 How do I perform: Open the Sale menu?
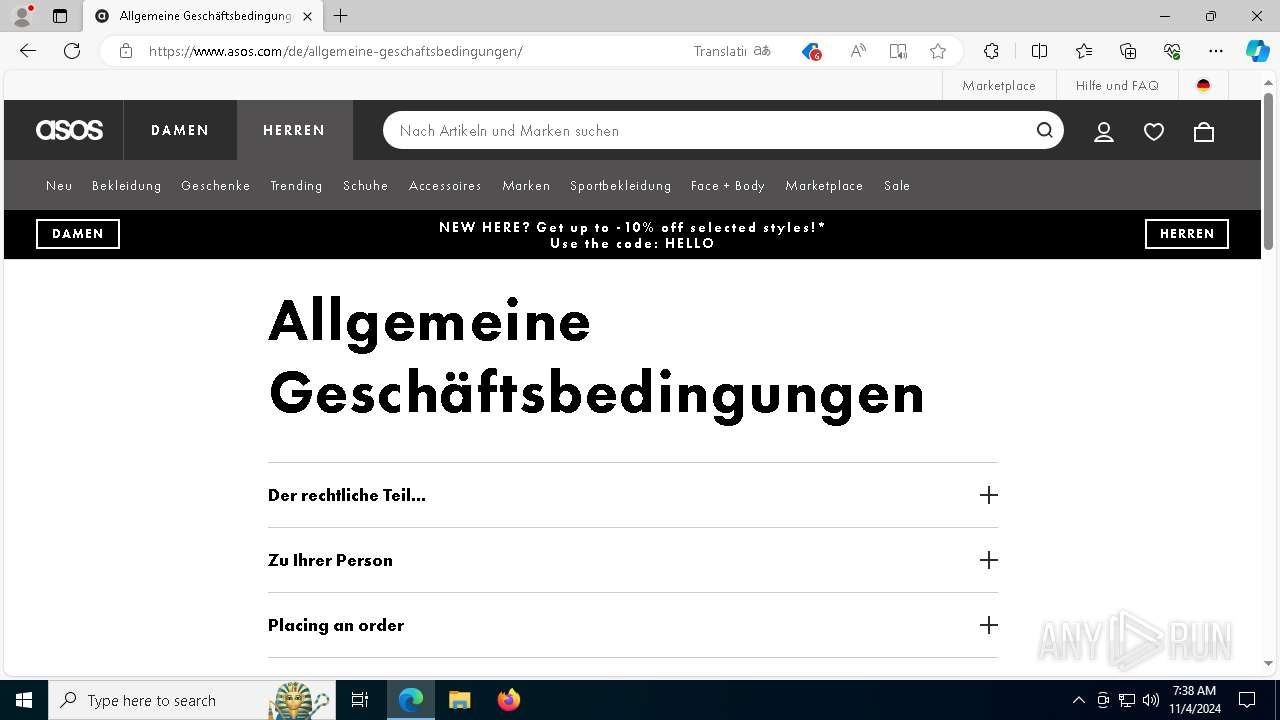pyautogui.click(x=897, y=185)
